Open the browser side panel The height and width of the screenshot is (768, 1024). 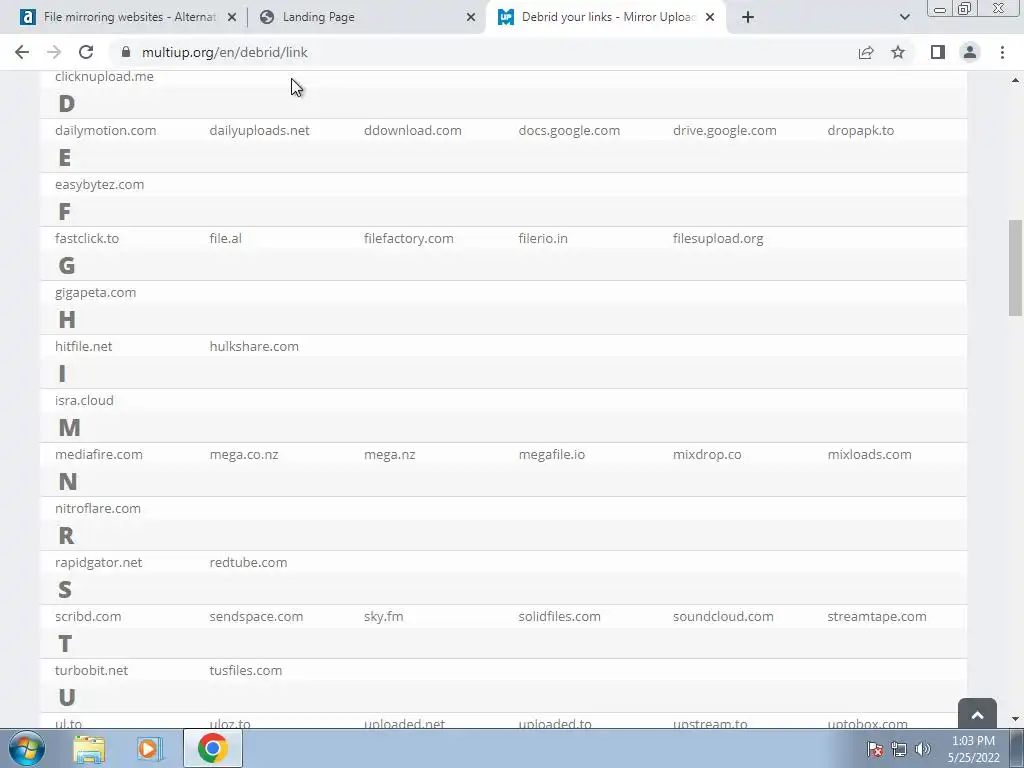pyautogui.click(x=938, y=52)
